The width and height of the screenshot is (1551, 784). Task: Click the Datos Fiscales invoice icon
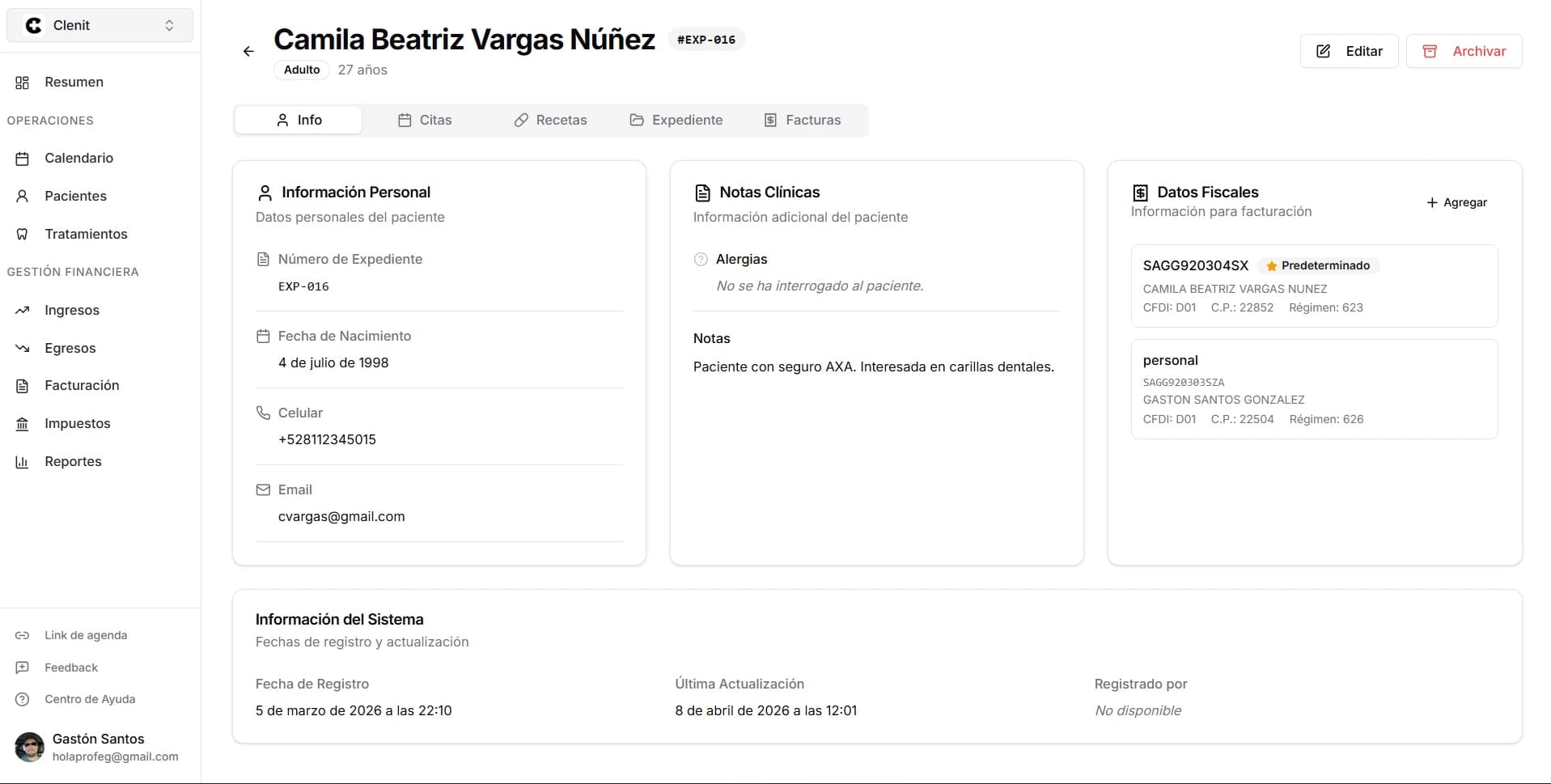pyautogui.click(x=1140, y=193)
